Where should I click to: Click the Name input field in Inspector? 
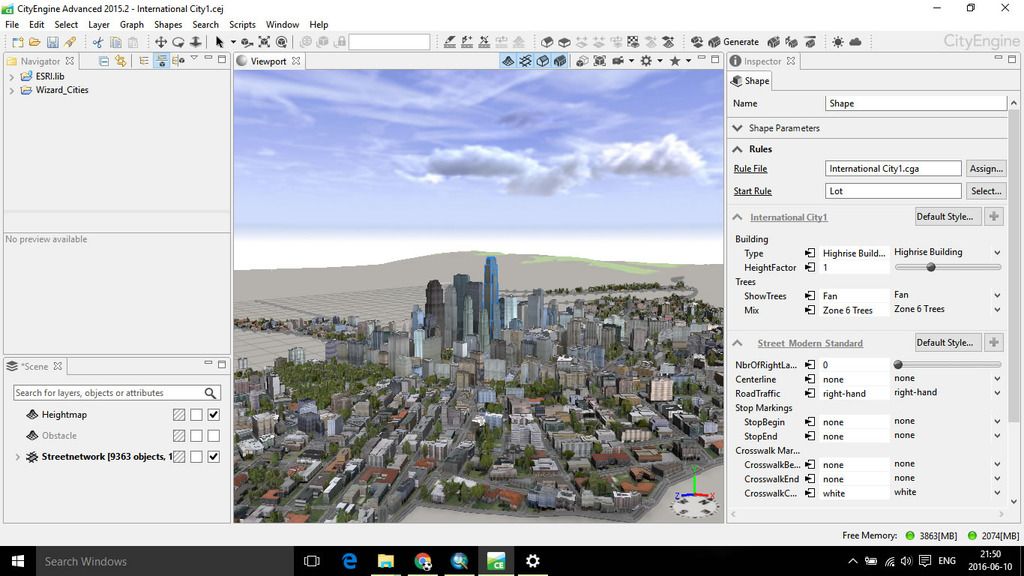[916, 103]
